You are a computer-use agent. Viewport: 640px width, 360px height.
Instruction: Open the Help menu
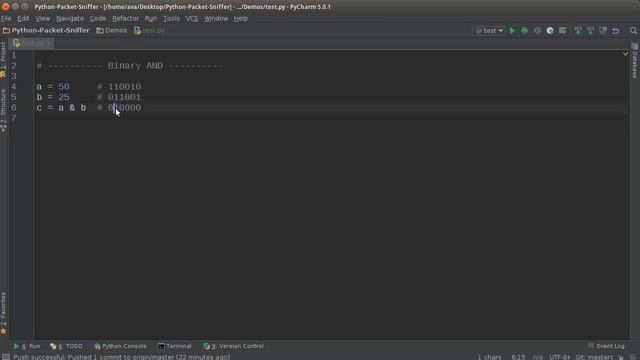pos(241,18)
